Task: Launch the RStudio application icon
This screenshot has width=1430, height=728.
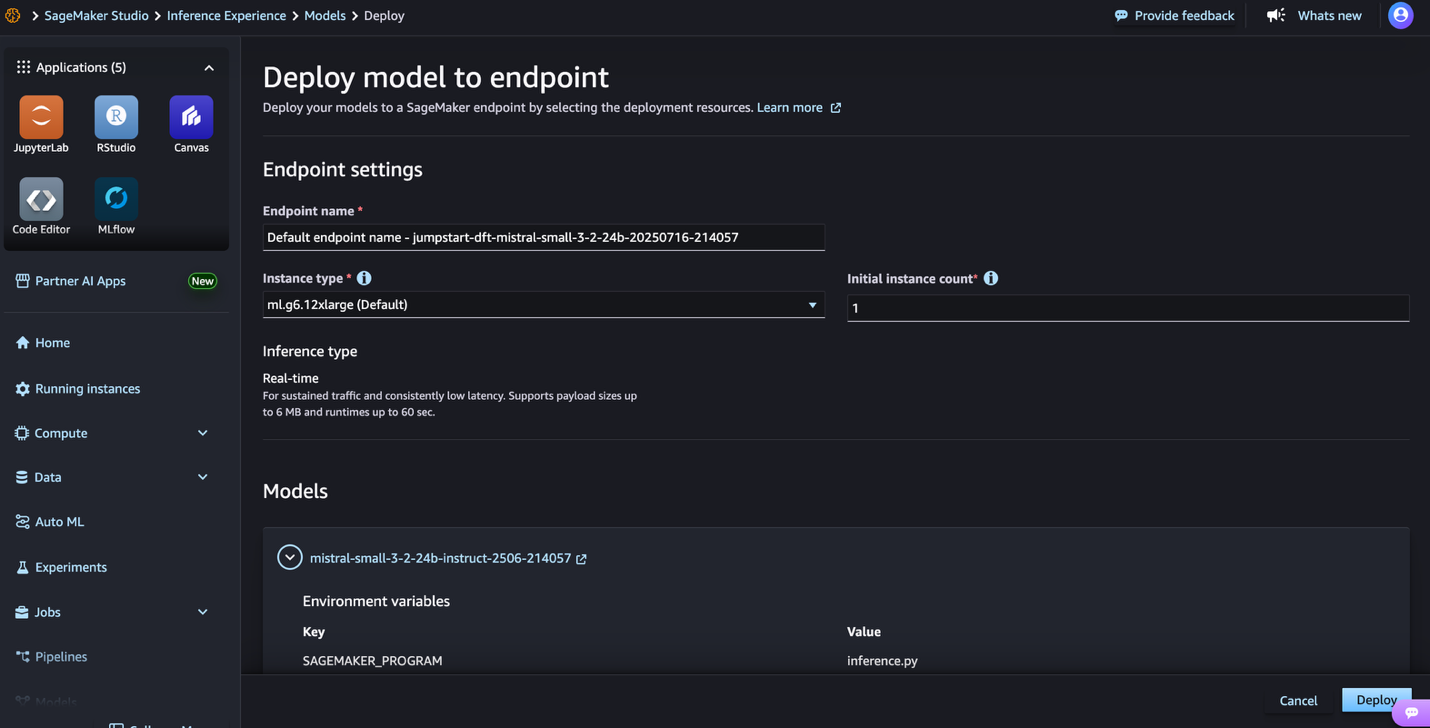Action: click(x=116, y=118)
